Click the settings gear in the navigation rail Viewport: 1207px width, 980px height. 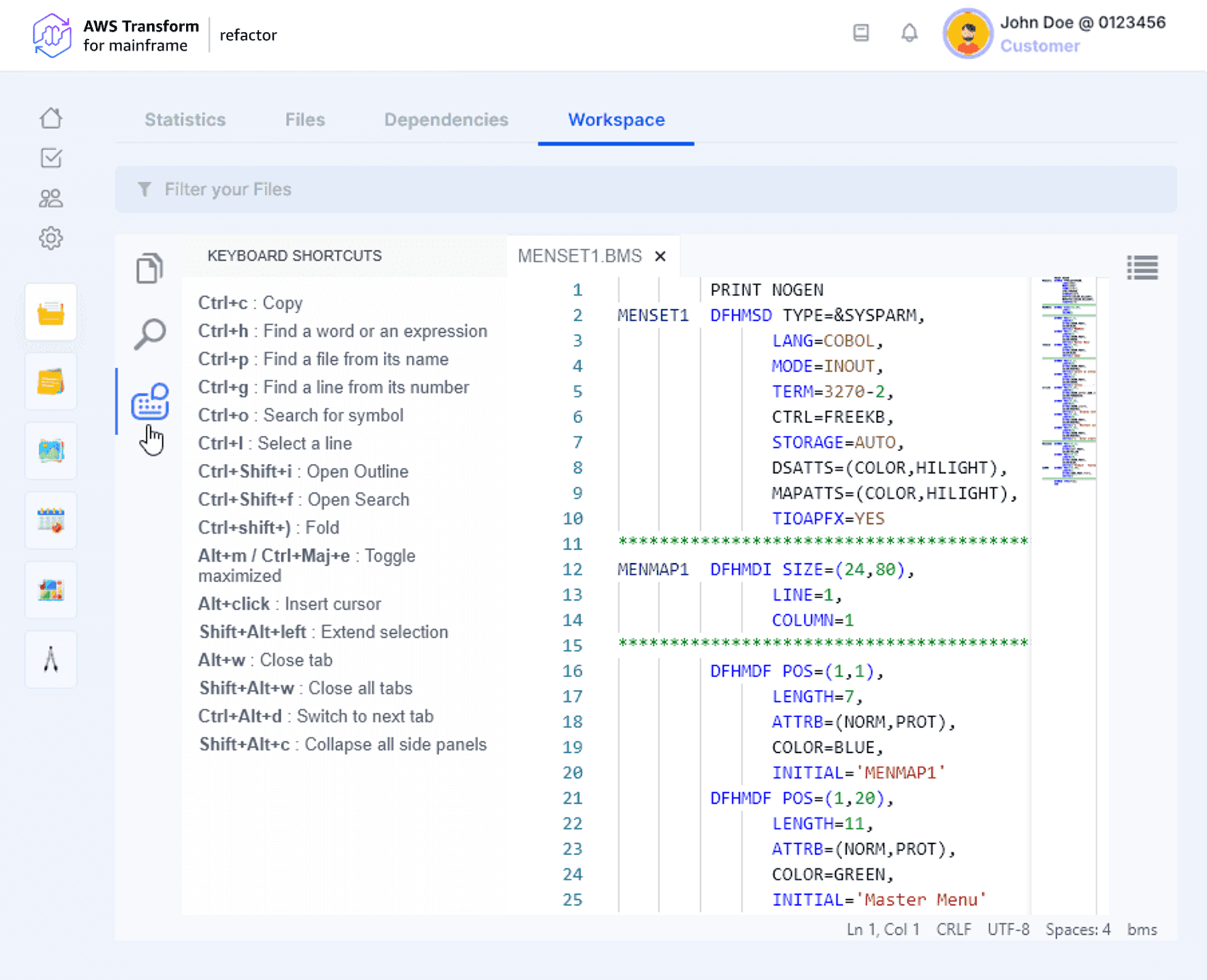click(51, 238)
